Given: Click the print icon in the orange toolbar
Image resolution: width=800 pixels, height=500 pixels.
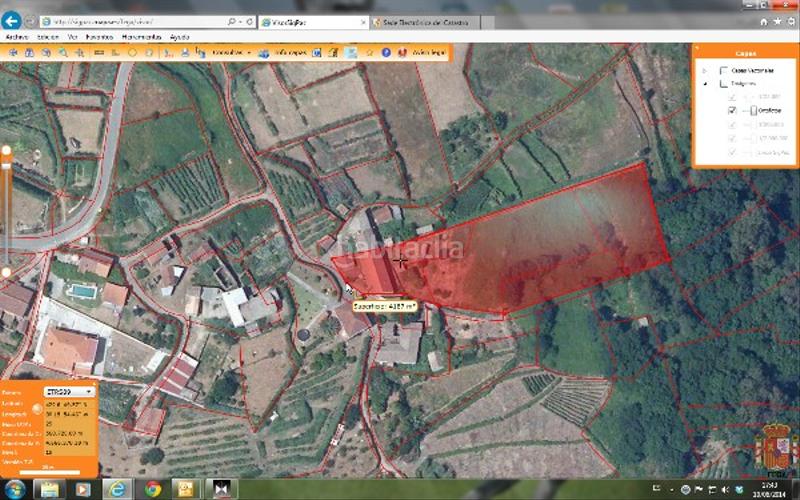Looking at the screenshot, I should (184, 52).
